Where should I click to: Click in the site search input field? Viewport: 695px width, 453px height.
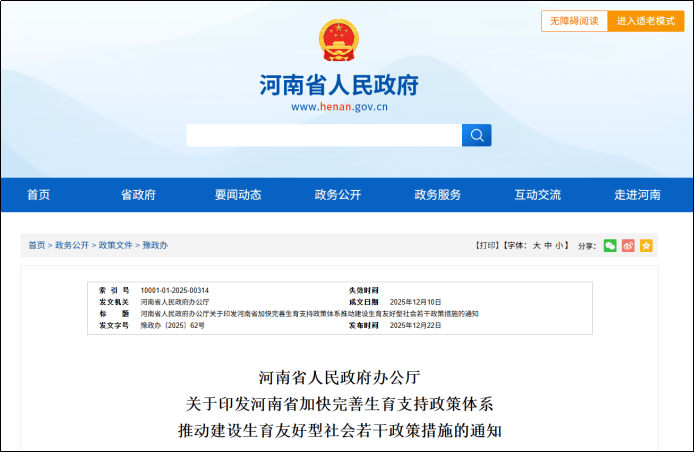(323, 135)
